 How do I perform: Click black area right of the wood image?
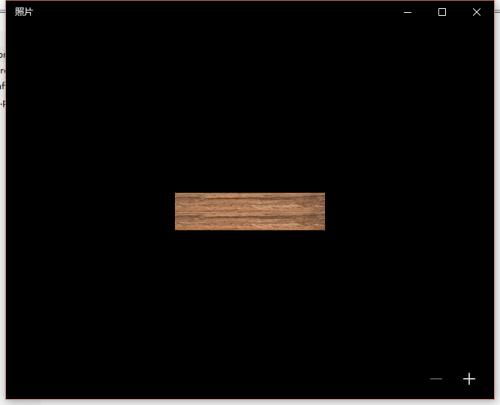[x=409, y=211]
